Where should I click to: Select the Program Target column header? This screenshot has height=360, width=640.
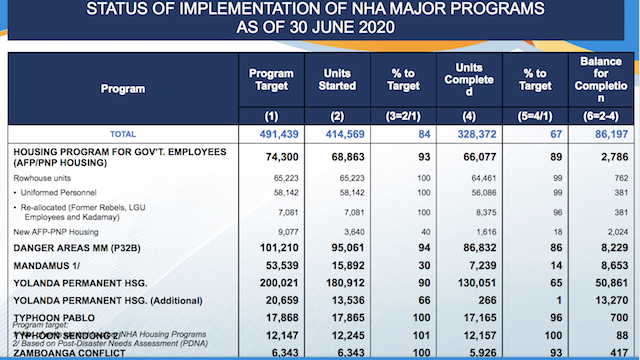271,80
